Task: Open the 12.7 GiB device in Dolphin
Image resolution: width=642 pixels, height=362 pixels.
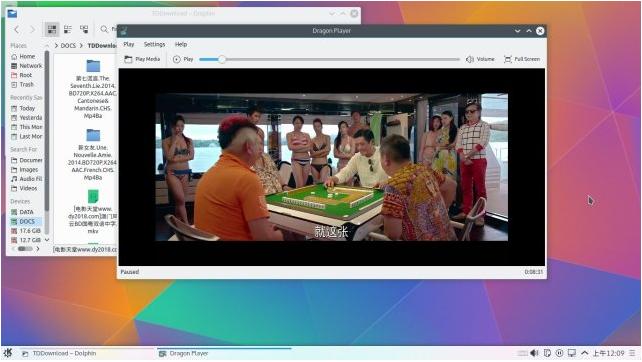Action: click(x=27, y=240)
